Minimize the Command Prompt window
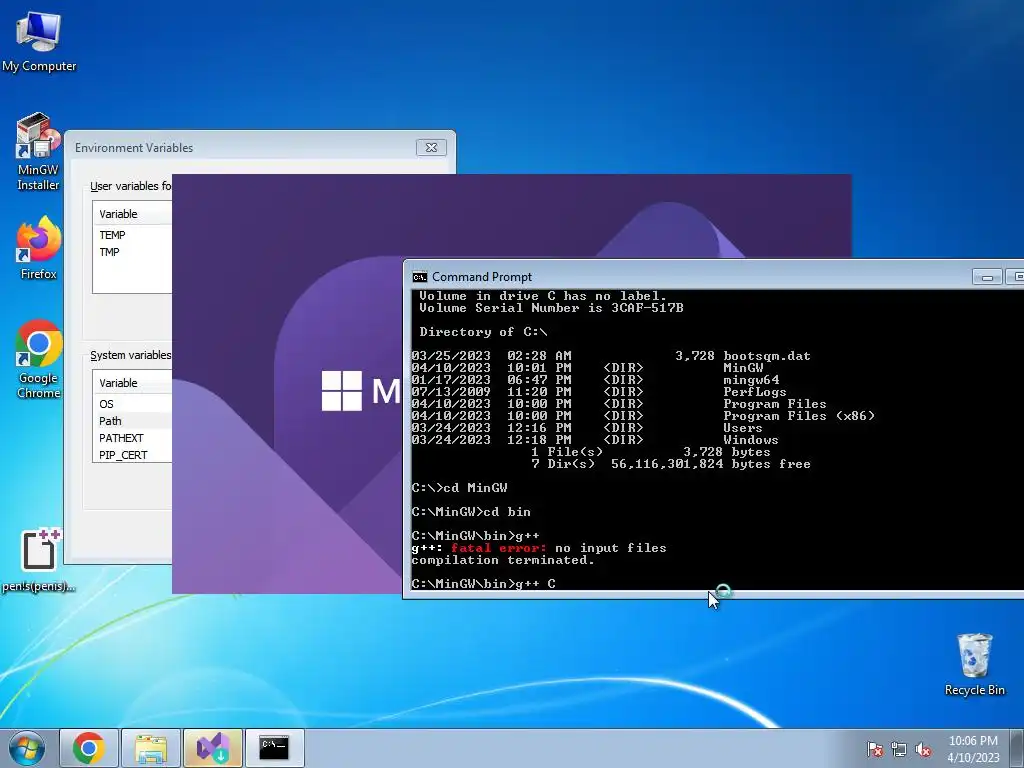The height and width of the screenshot is (768, 1024). [987, 278]
